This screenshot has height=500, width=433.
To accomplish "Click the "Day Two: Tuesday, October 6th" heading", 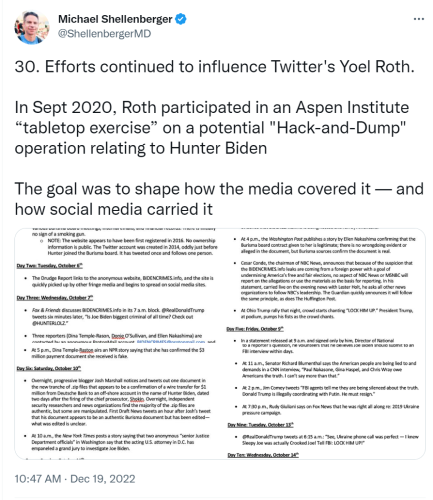I will [50, 266].
